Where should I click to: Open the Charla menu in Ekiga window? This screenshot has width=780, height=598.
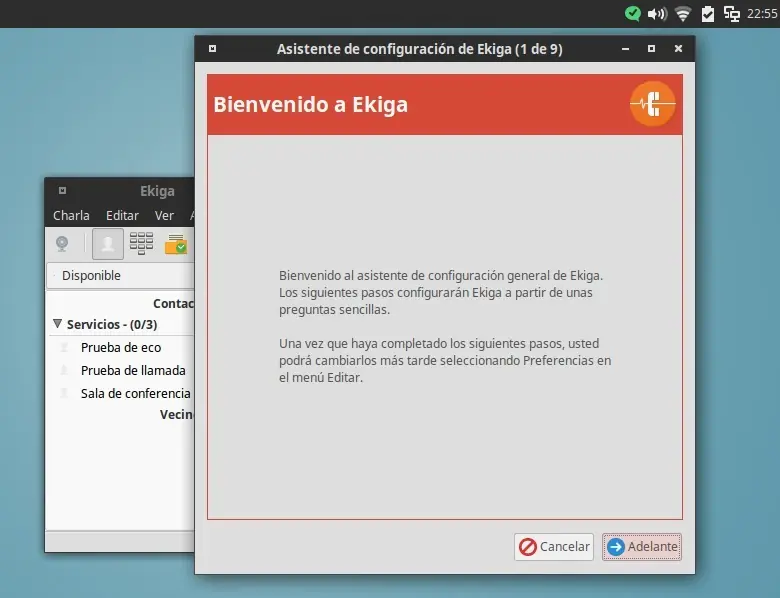coord(71,215)
